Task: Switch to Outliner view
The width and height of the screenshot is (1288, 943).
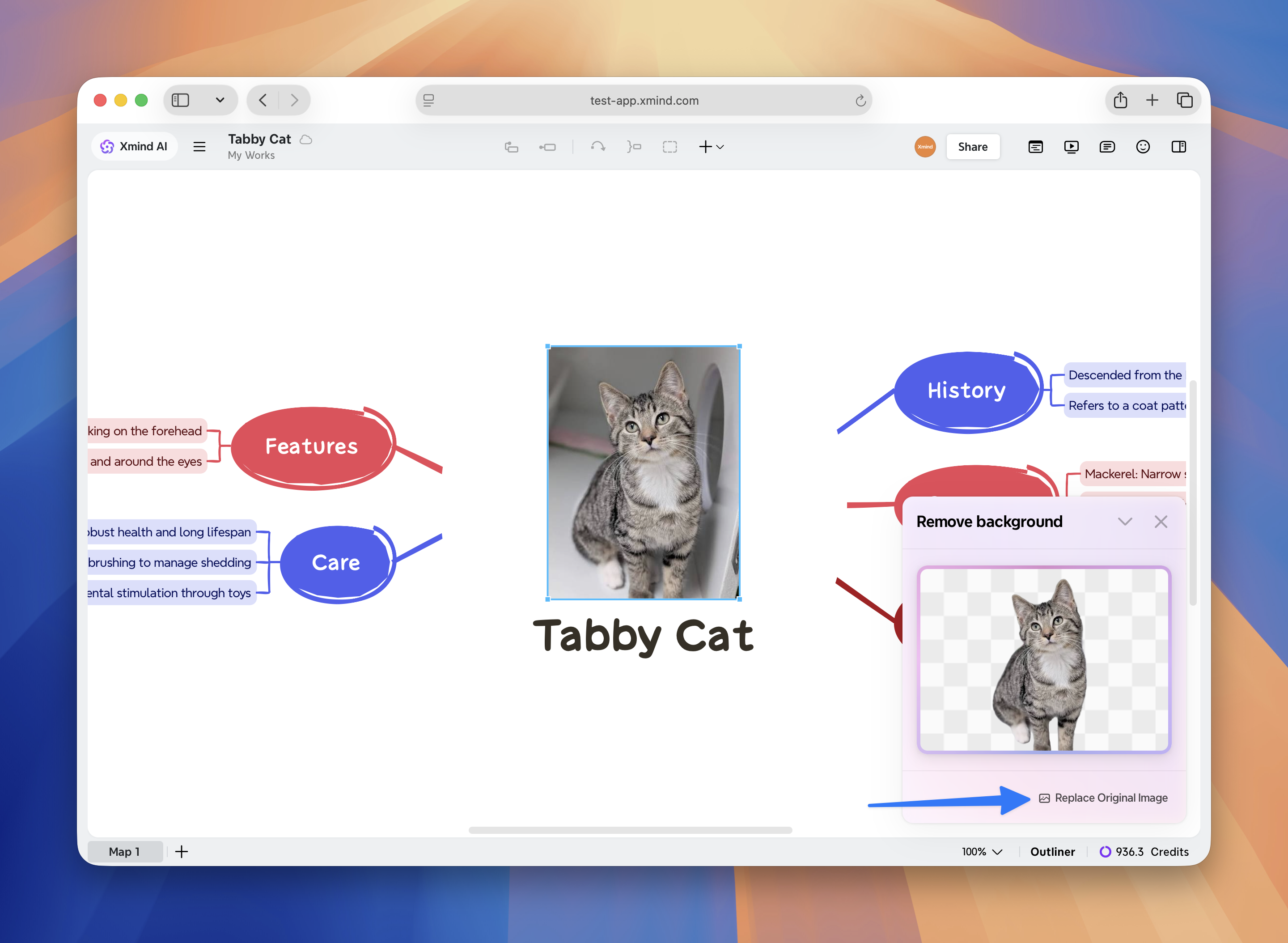Action: (x=1052, y=852)
